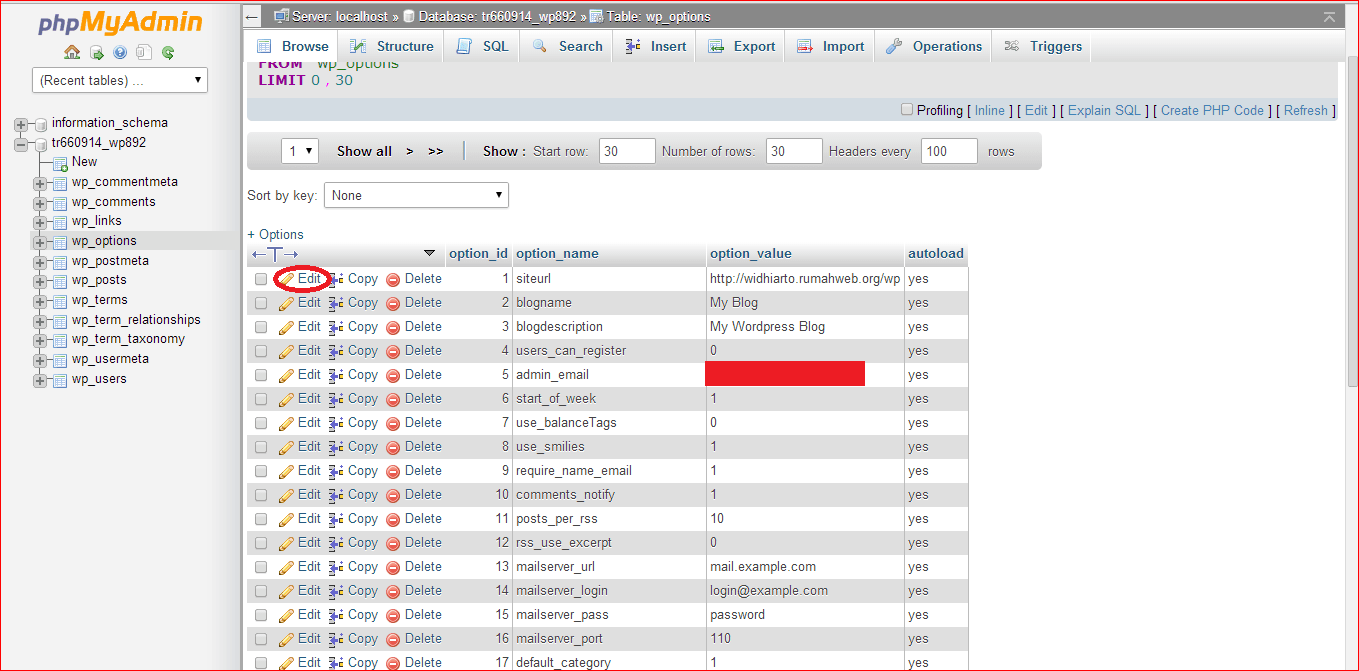Open the Export tab

point(741,46)
